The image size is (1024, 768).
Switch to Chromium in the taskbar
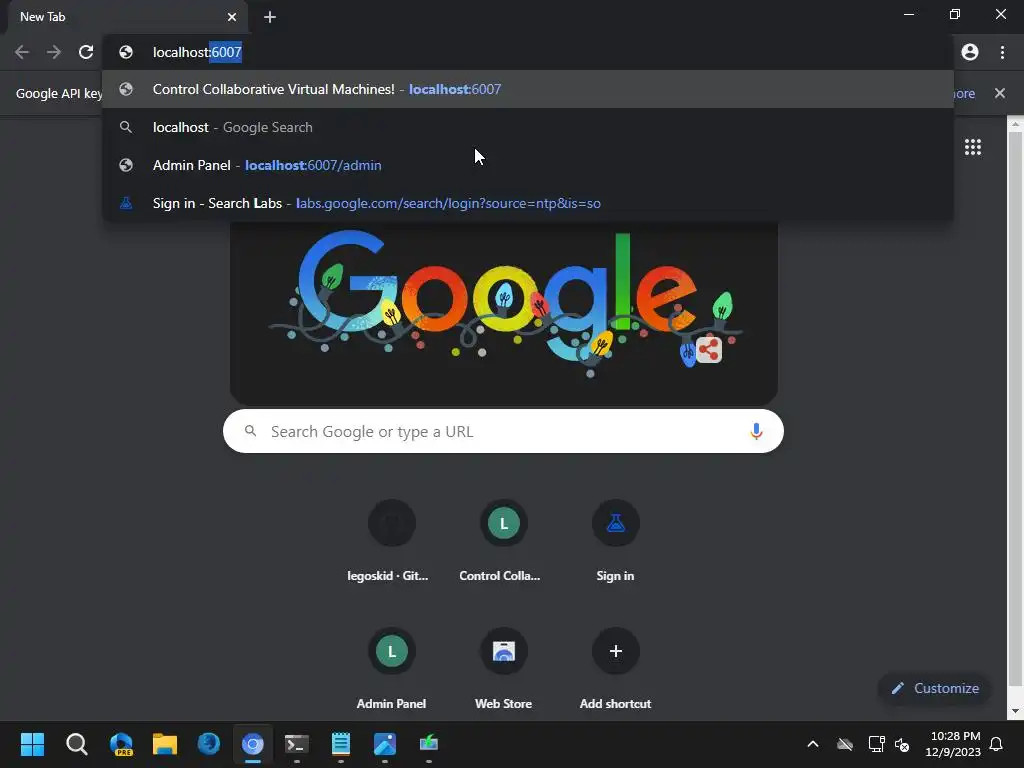pos(253,744)
